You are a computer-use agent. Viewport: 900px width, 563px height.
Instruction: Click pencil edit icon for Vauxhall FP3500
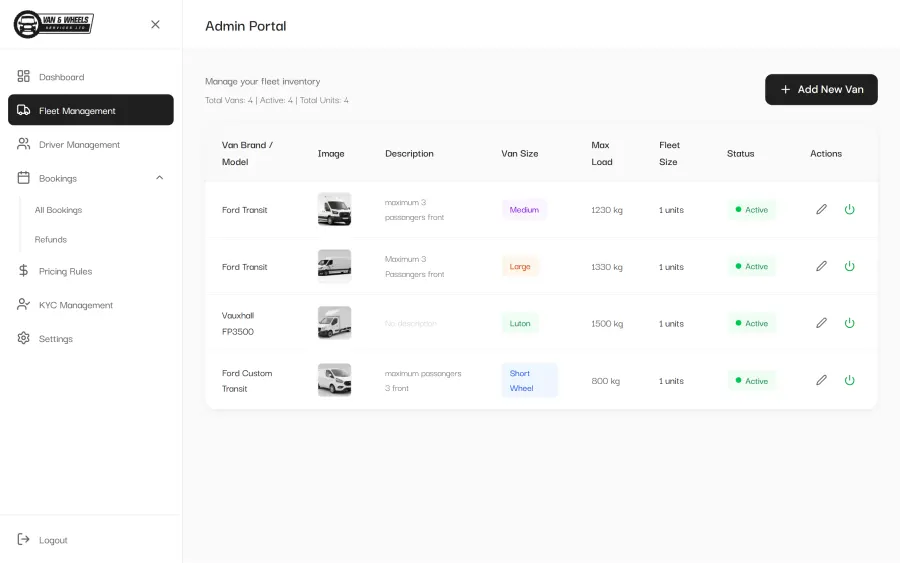[821, 323]
